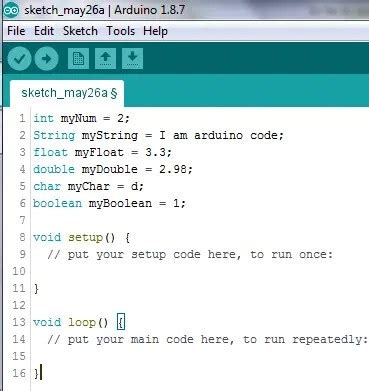Viewport: 369px width, 391px height.
Task: Click 'void setup() {' line
Action: (82, 238)
